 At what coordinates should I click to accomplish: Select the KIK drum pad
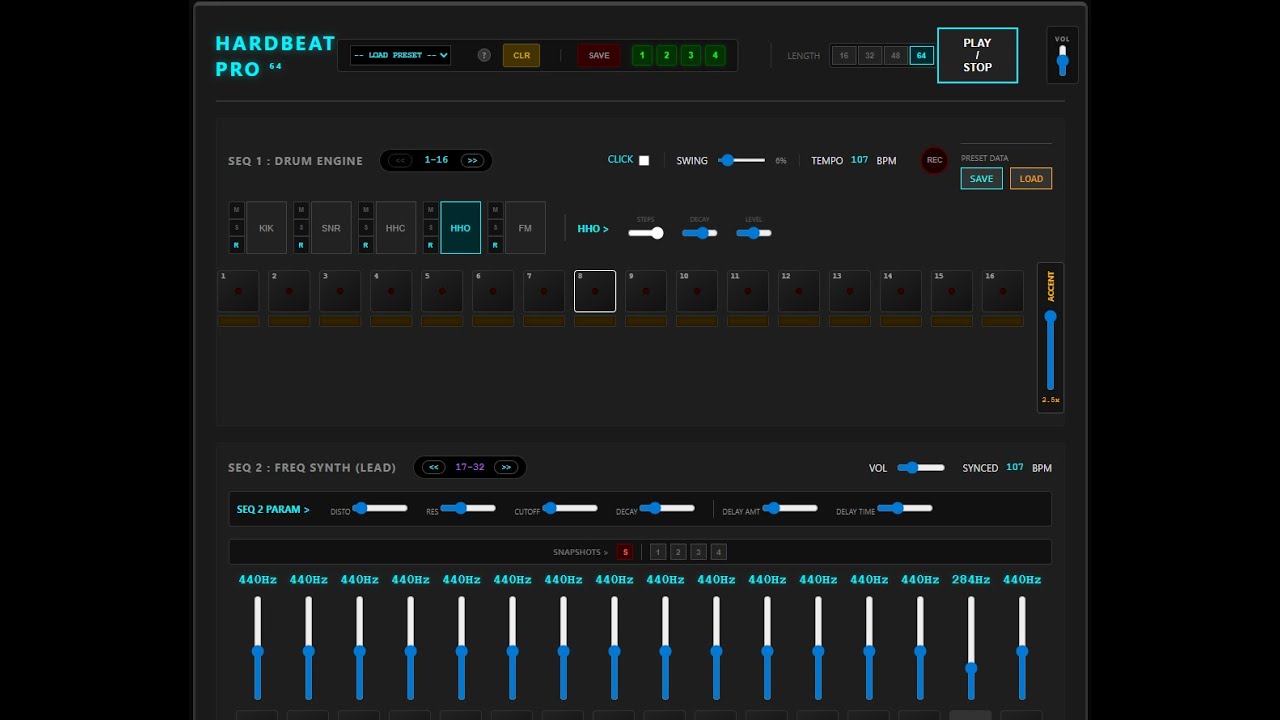[x=266, y=228]
